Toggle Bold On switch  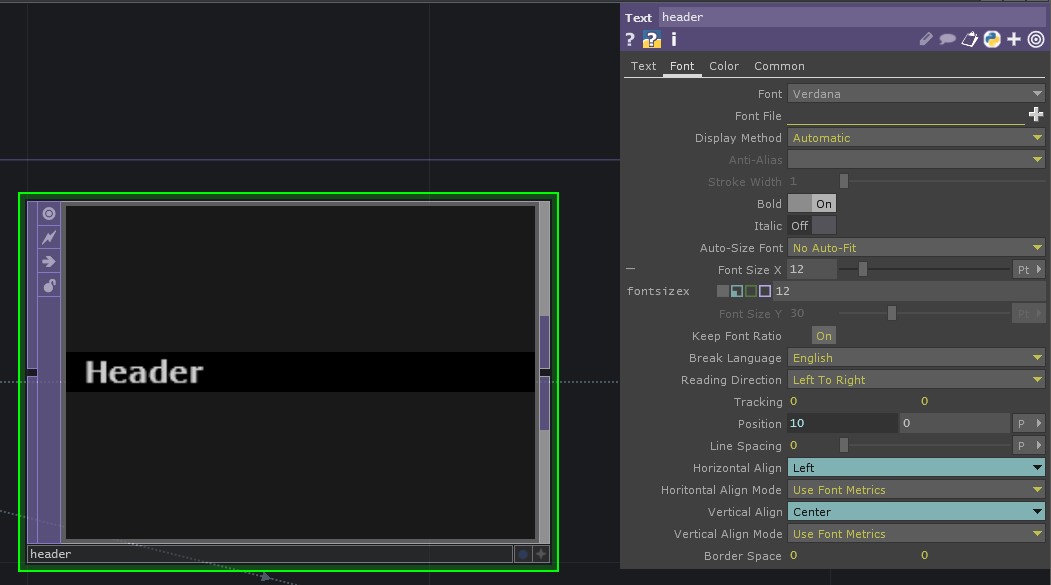pos(812,204)
